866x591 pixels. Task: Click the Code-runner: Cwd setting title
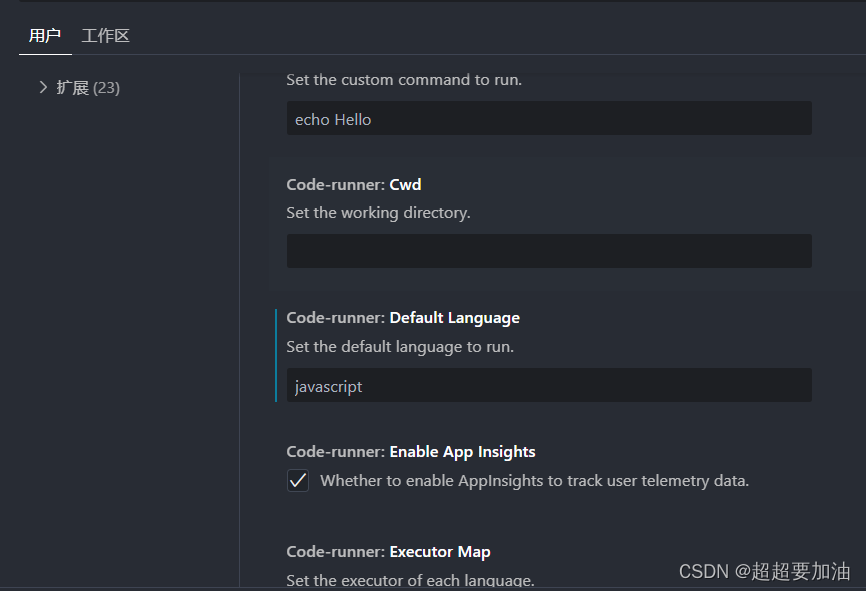pyautogui.click(x=353, y=184)
